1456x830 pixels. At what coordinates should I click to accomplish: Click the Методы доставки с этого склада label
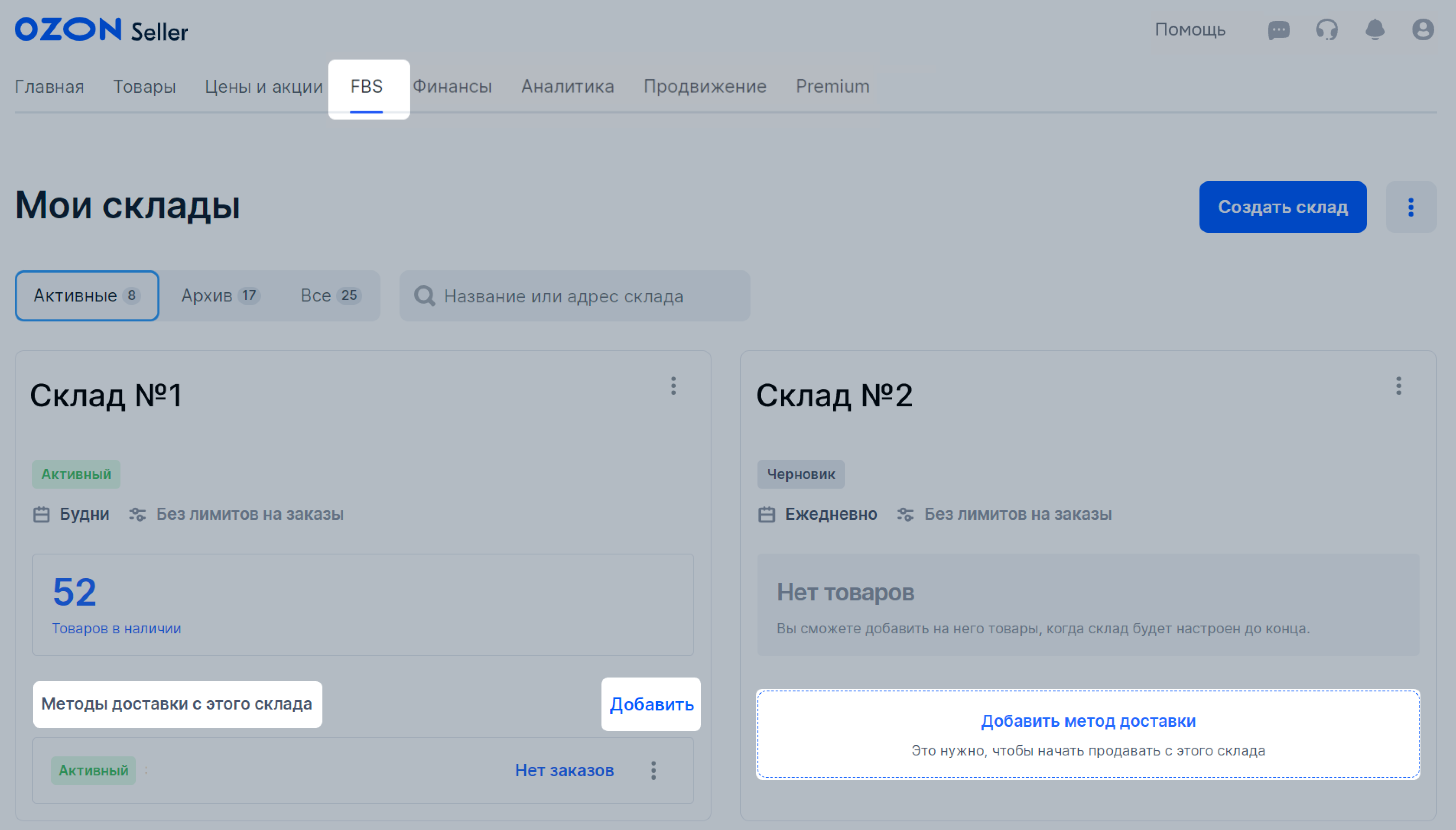[x=177, y=704]
